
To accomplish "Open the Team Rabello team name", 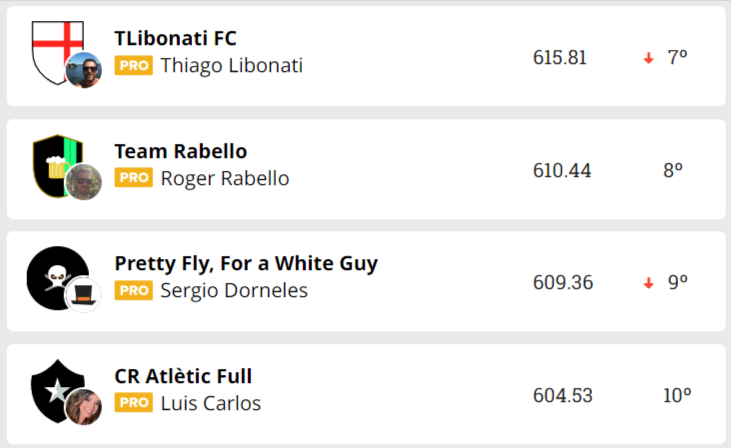I will tap(180, 151).
